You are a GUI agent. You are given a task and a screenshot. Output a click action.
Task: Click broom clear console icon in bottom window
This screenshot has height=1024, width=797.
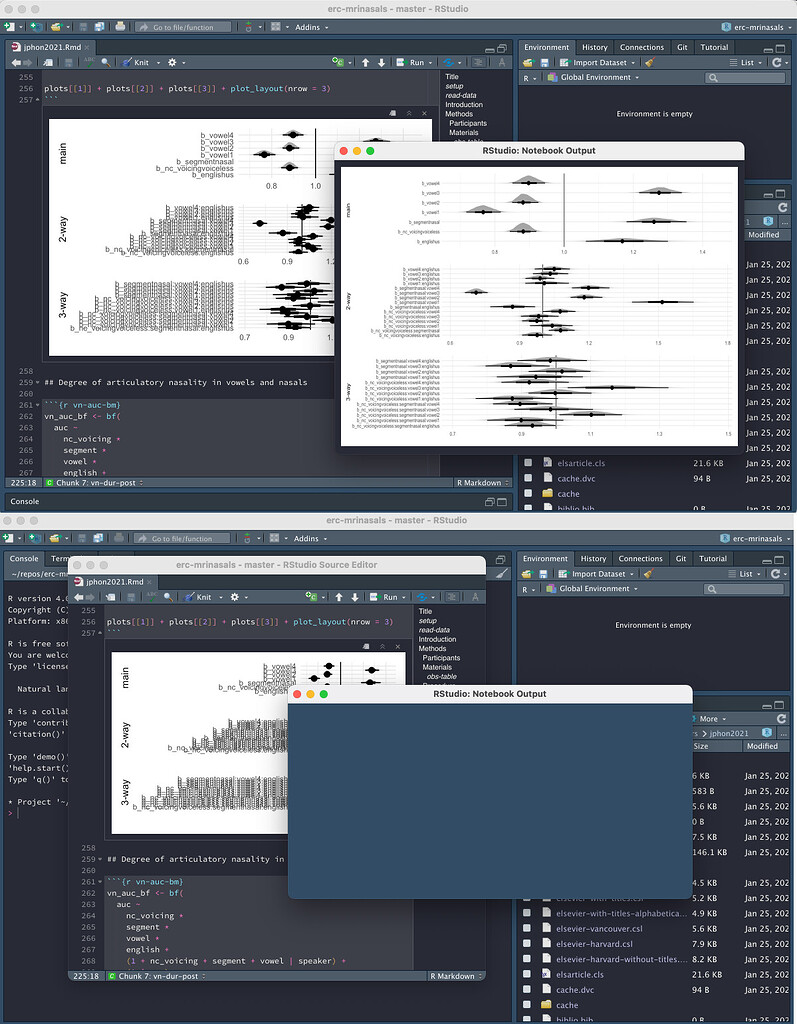pyautogui.click(x=502, y=573)
